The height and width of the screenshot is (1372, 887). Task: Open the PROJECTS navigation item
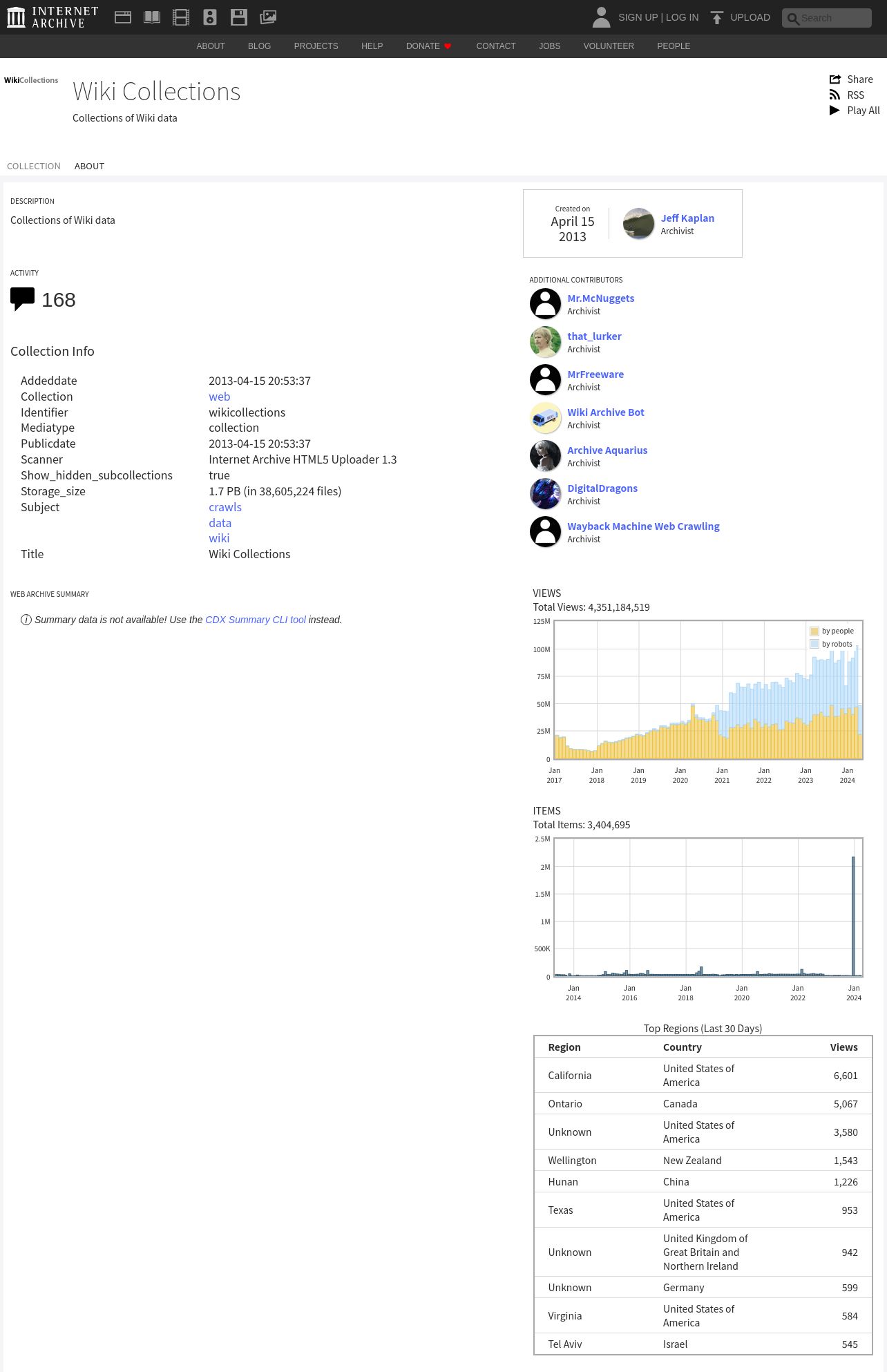point(316,46)
